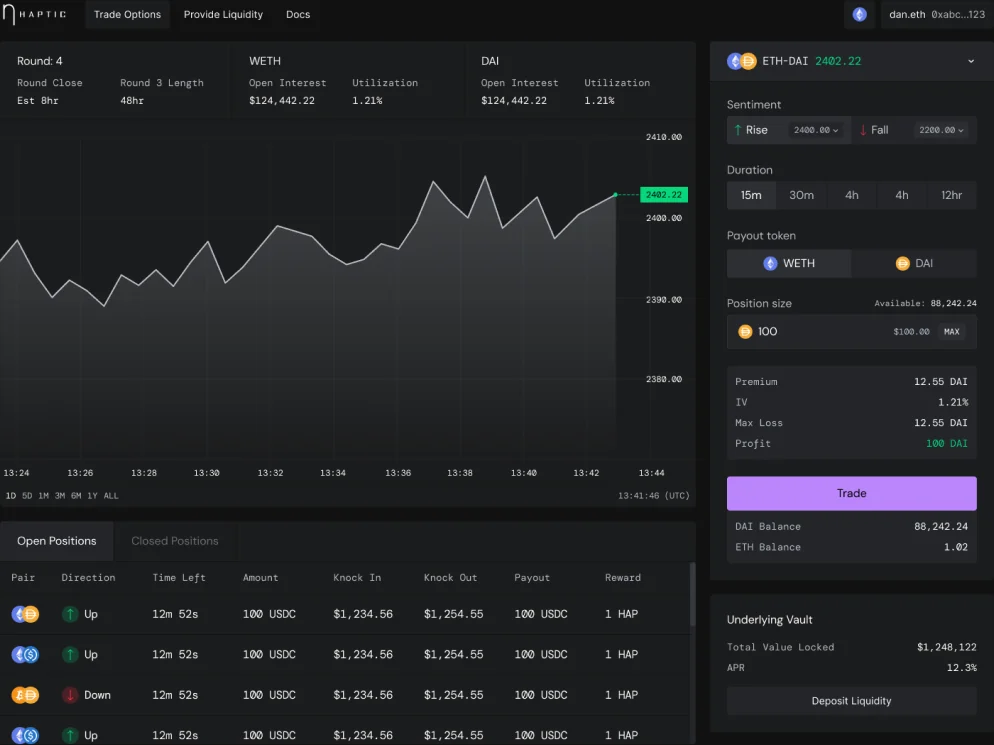Switch to Closed Positions tab
Image resolution: width=994 pixels, height=745 pixels.
175,541
